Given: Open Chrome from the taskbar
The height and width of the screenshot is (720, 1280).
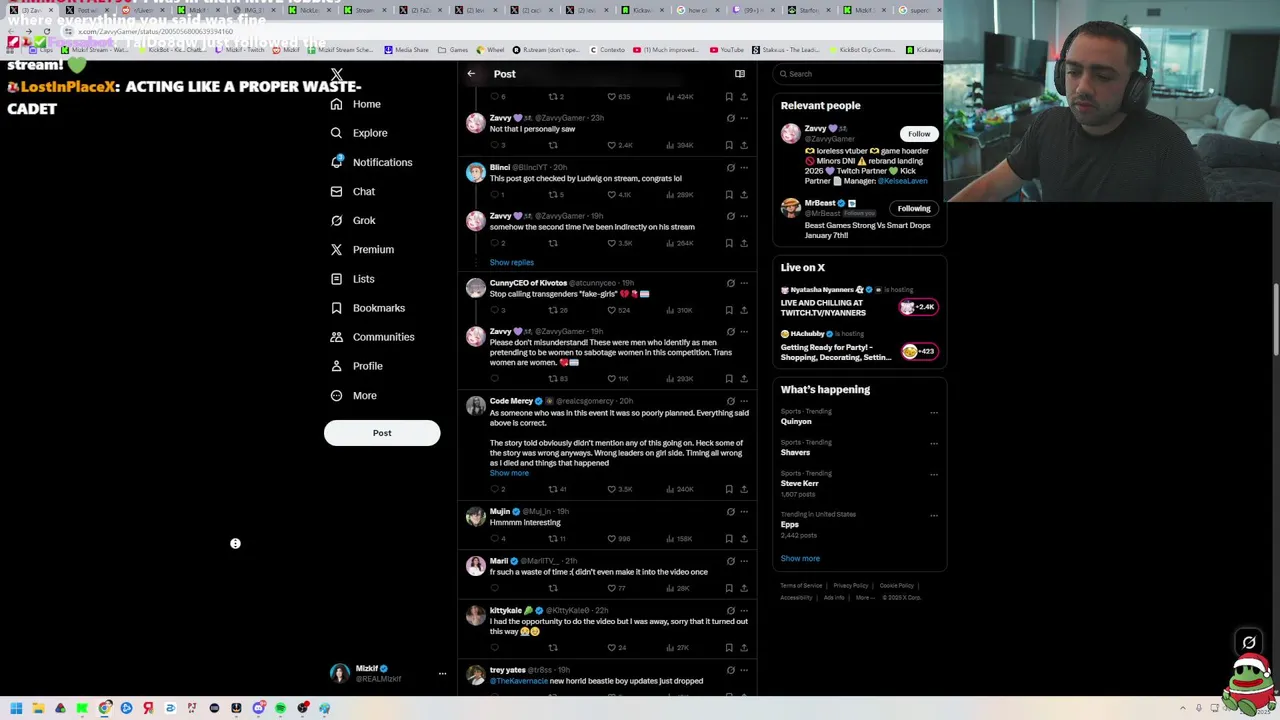Looking at the screenshot, I should 104,708.
